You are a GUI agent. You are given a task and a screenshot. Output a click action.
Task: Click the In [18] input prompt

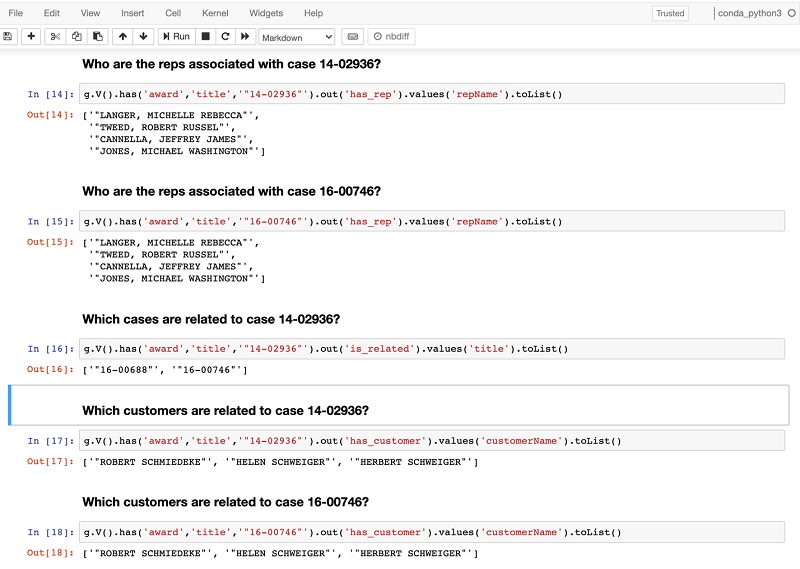[51, 532]
